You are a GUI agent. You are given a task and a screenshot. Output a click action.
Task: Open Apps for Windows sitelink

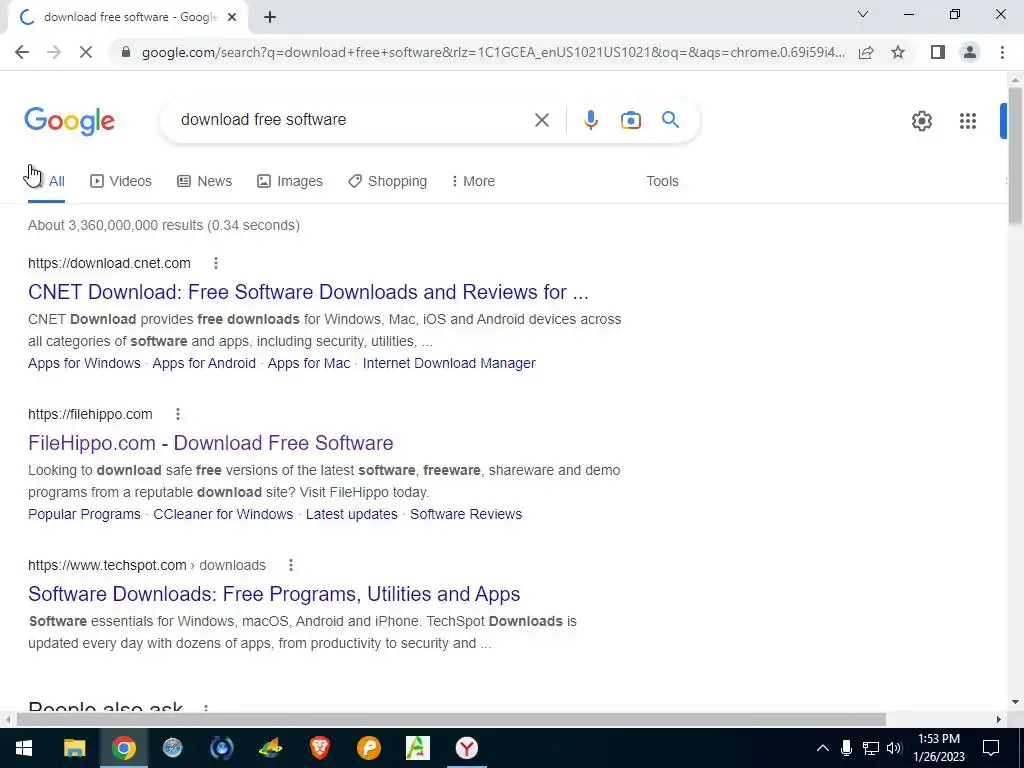click(x=84, y=363)
